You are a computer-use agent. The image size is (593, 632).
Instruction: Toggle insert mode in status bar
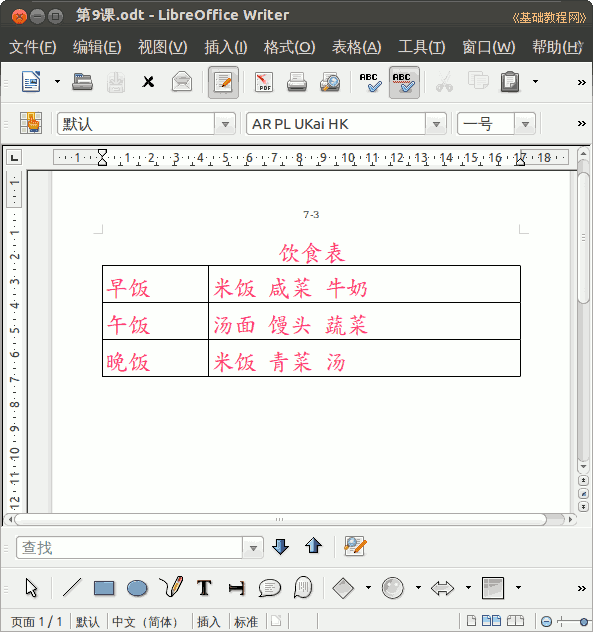tap(208, 622)
